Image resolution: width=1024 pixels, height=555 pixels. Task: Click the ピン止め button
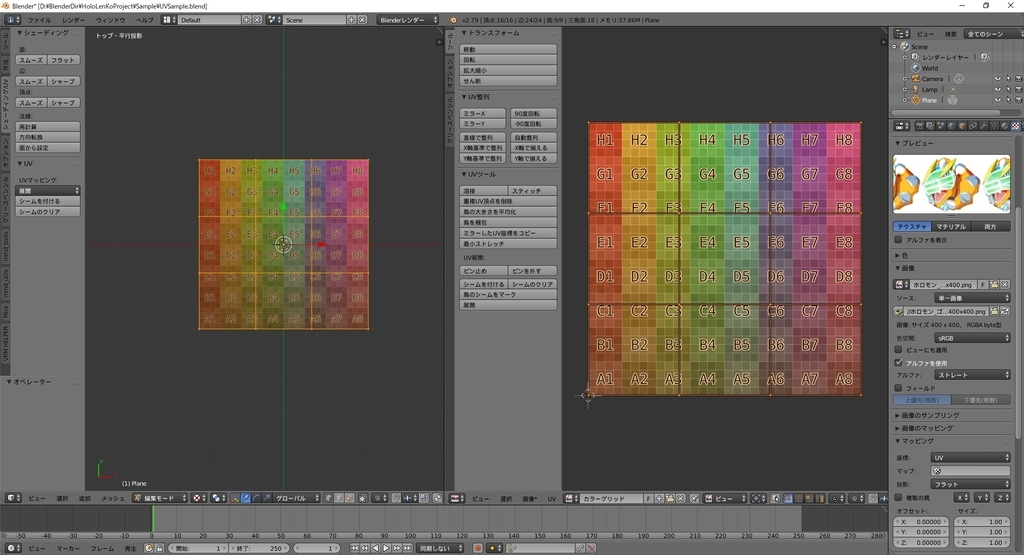coord(484,271)
